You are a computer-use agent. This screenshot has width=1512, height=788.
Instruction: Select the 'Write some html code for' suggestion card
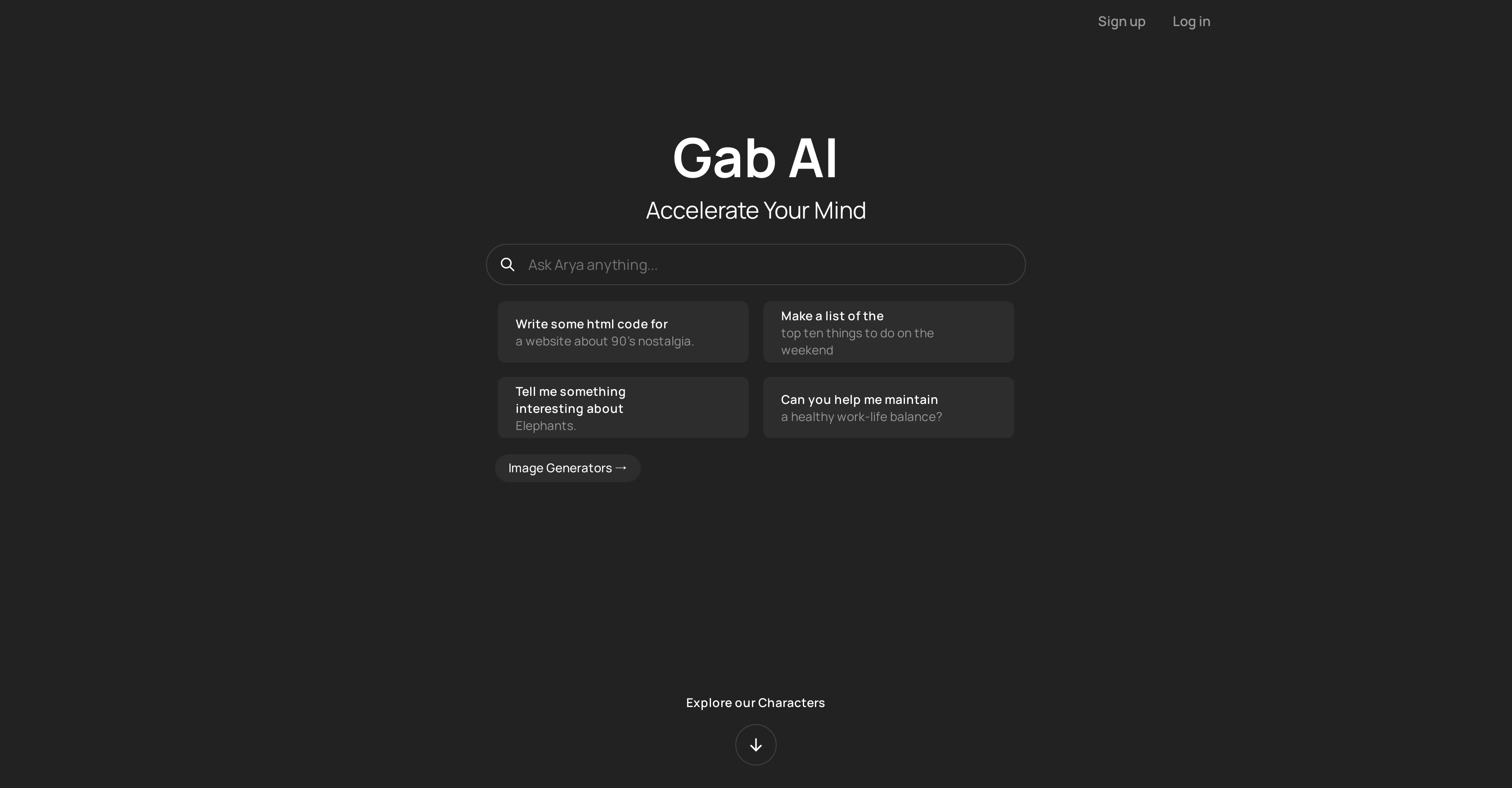[623, 331]
